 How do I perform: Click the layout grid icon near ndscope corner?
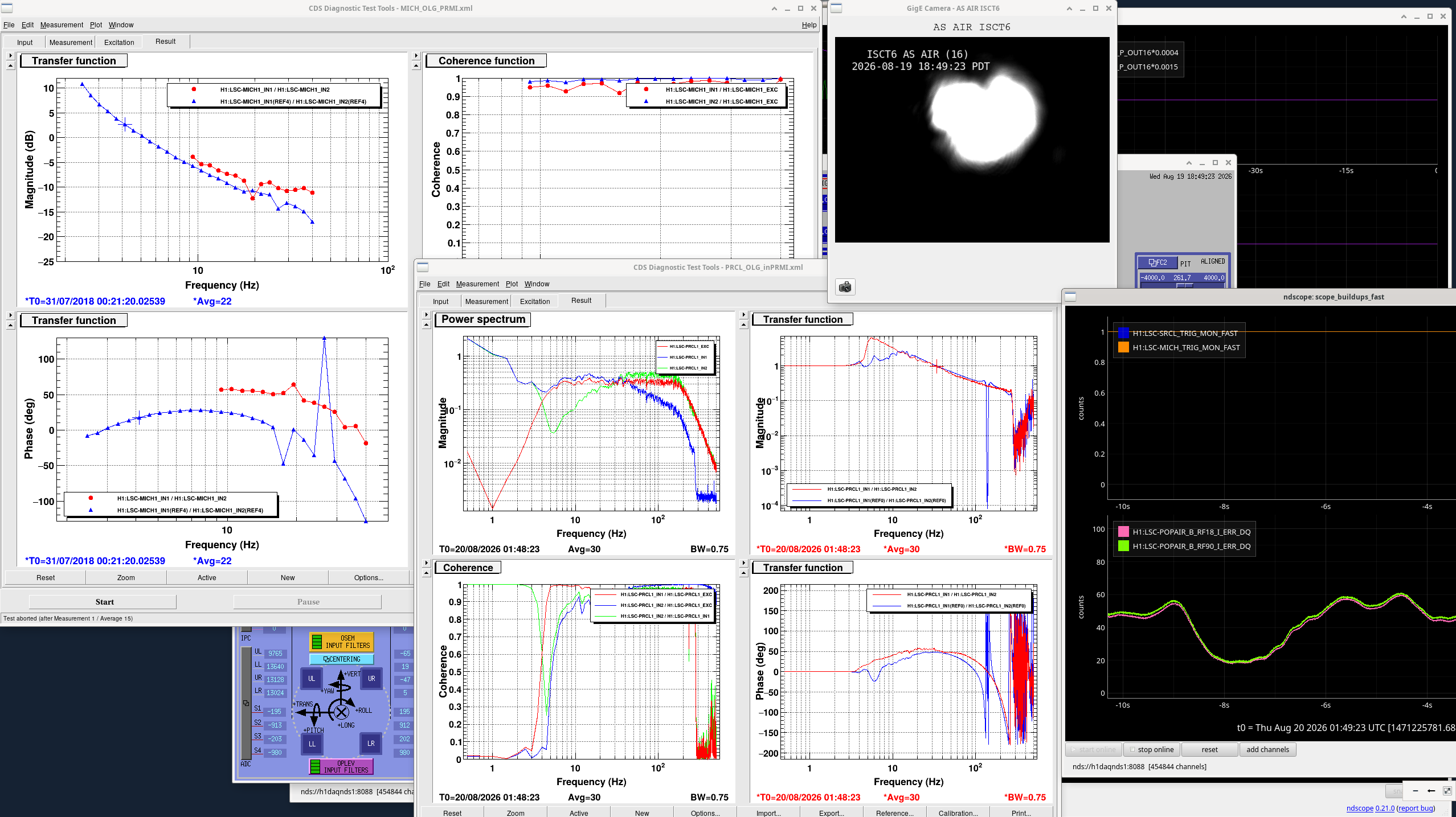[x=1447, y=791]
